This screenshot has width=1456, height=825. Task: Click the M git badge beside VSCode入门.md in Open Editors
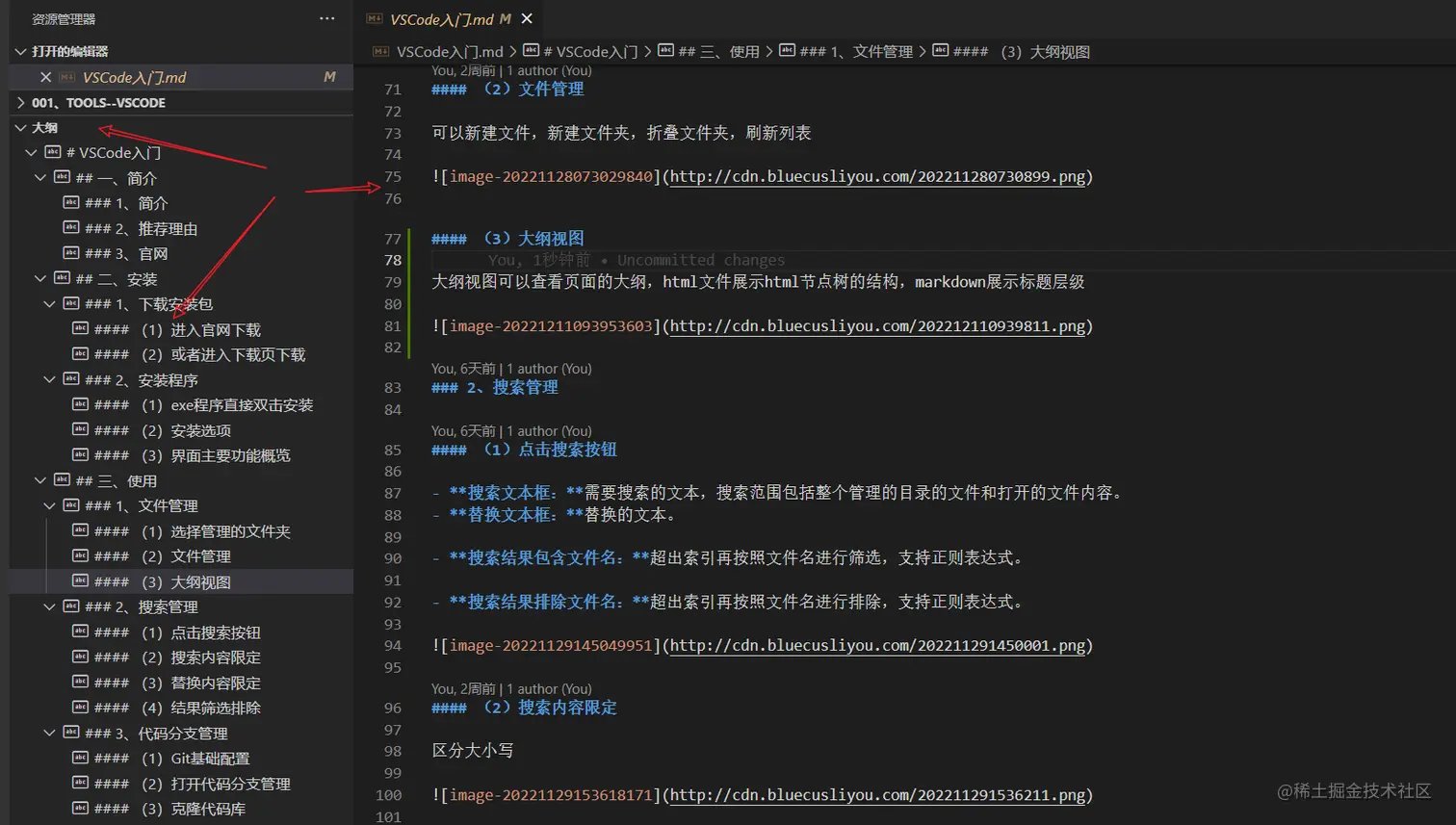pyautogui.click(x=330, y=76)
